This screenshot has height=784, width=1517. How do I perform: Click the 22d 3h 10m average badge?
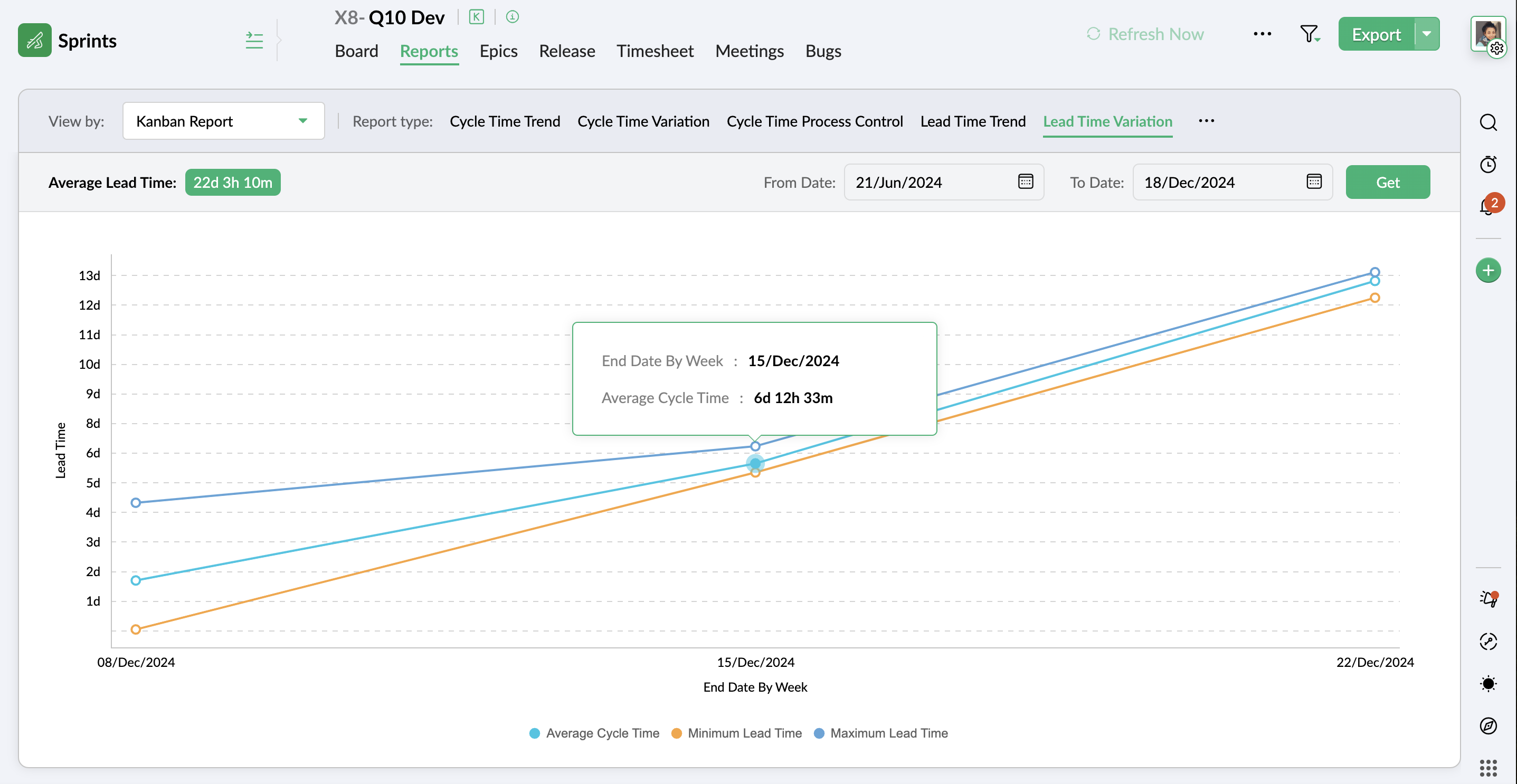point(233,183)
